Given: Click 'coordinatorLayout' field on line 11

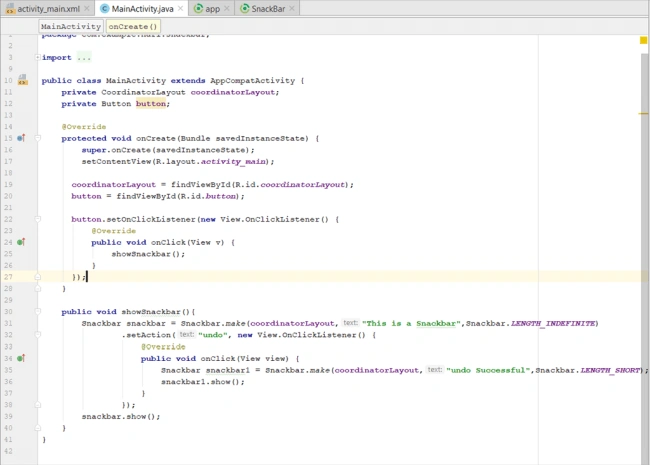Looking at the screenshot, I should (x=233, y=92).
